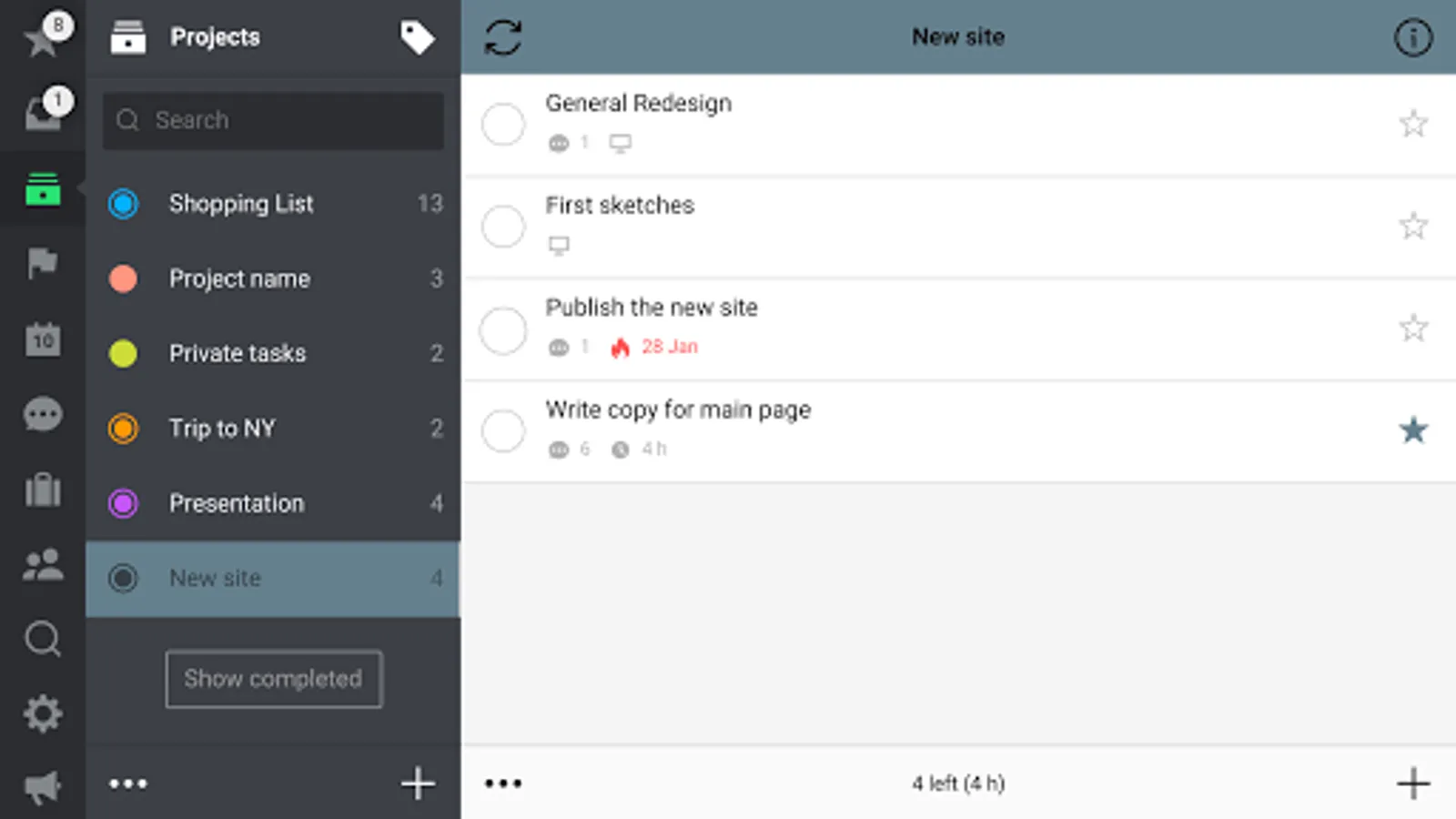Star the Publish the new site task
Viewport: 1456px width, 819px height.
point(1413,328)
